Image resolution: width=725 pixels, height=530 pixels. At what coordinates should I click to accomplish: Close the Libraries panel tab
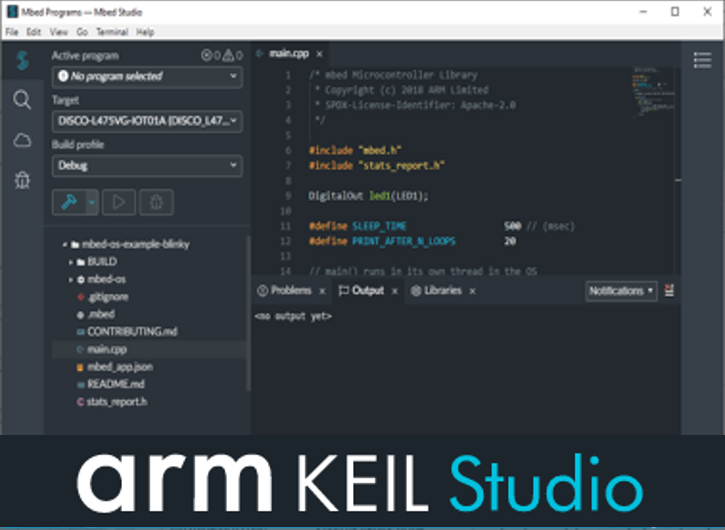(x=472, y=291)
